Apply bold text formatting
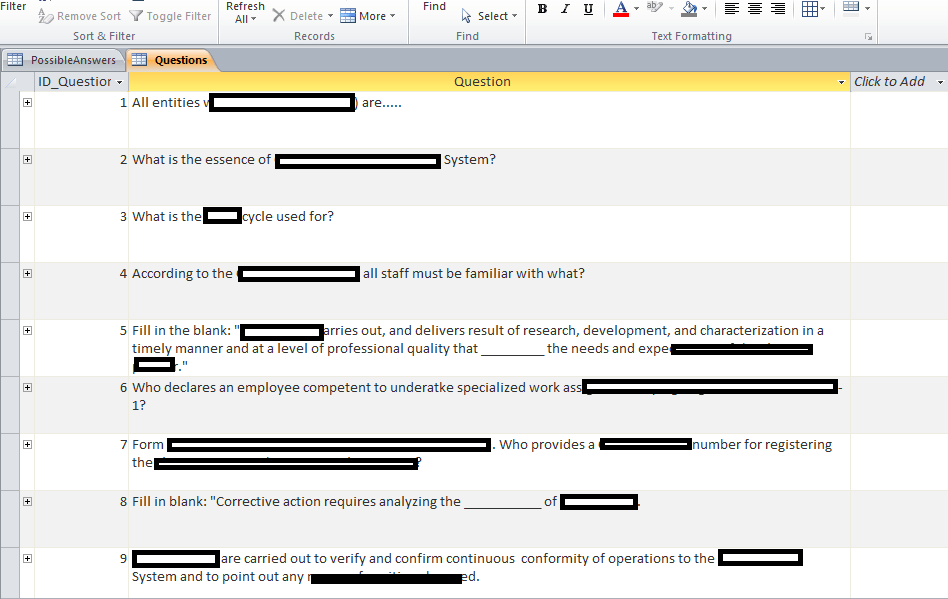 pyautogui.click(x=542, y=9)
